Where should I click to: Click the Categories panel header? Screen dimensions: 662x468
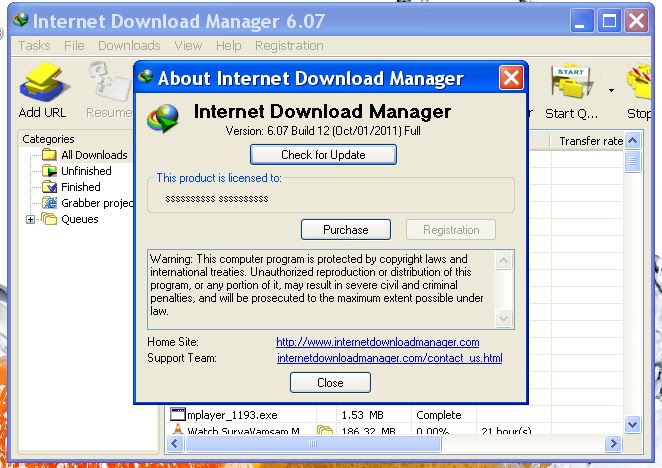[x=48, y=139]
